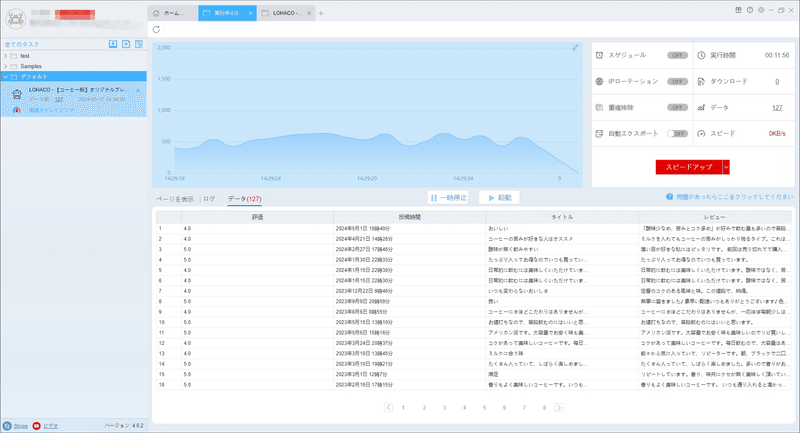This screenshot has height=433, width=800.
Task: Toggle the 重複排除 OFF switch
Action: [x=677, y=108]
